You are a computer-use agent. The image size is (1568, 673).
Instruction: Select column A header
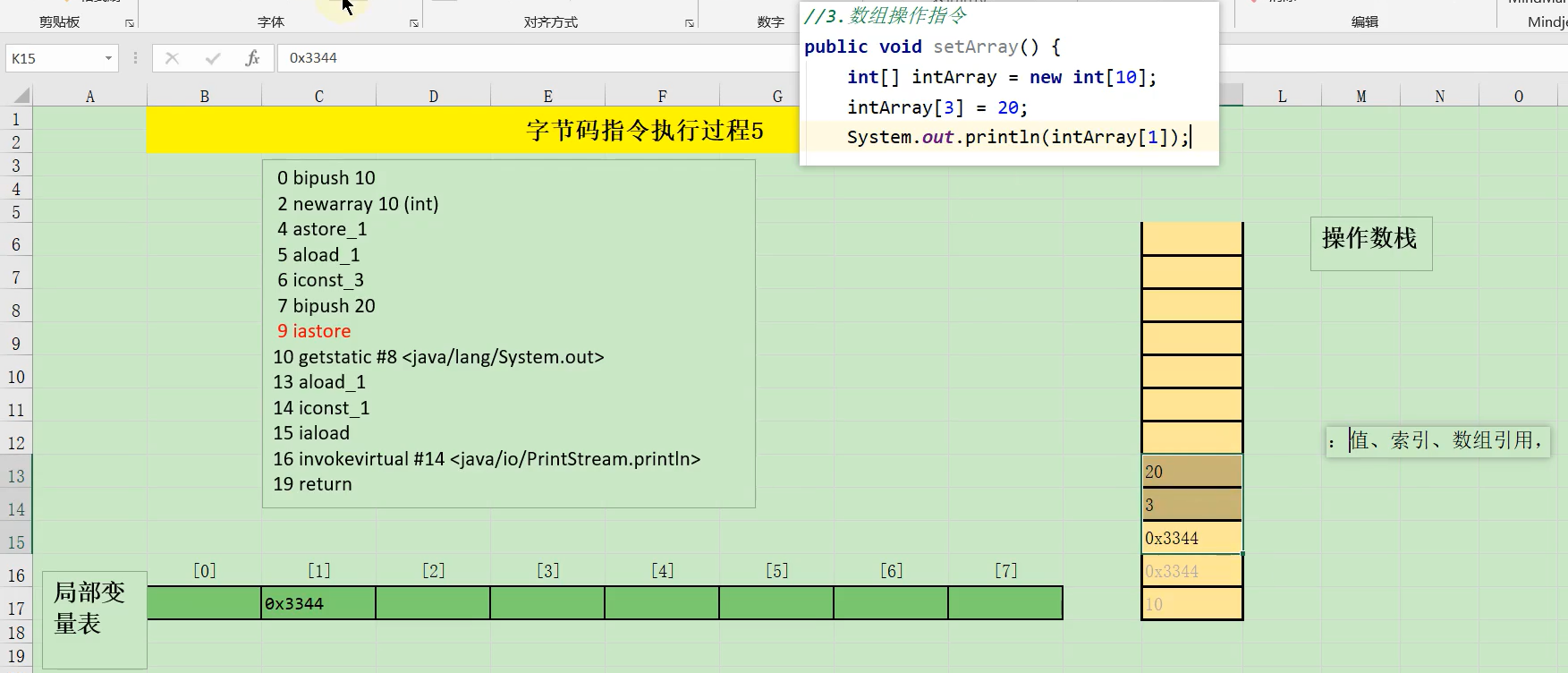tap(90, 97)
